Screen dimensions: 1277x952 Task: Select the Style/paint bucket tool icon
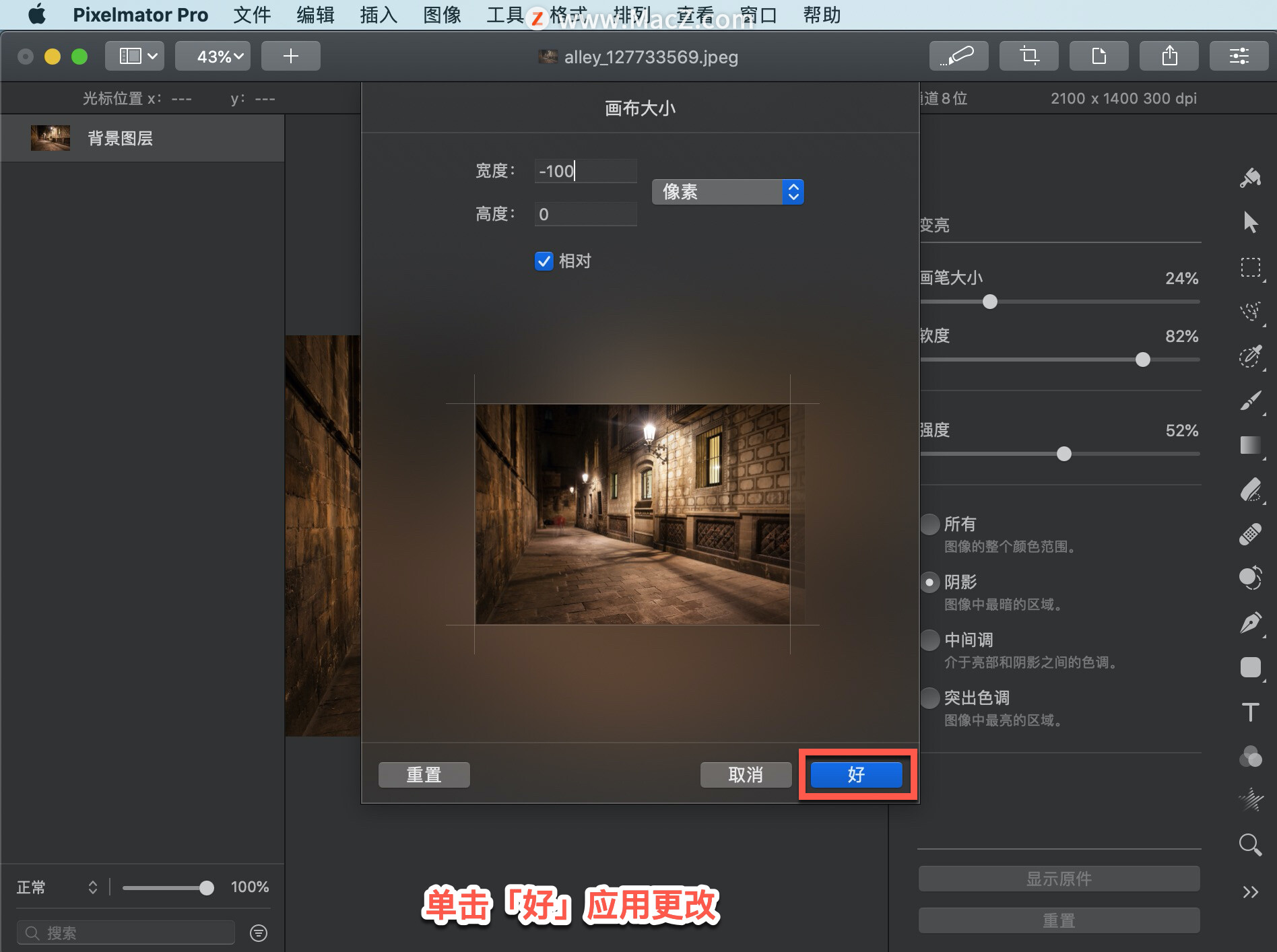click(x=1251, y=178)
